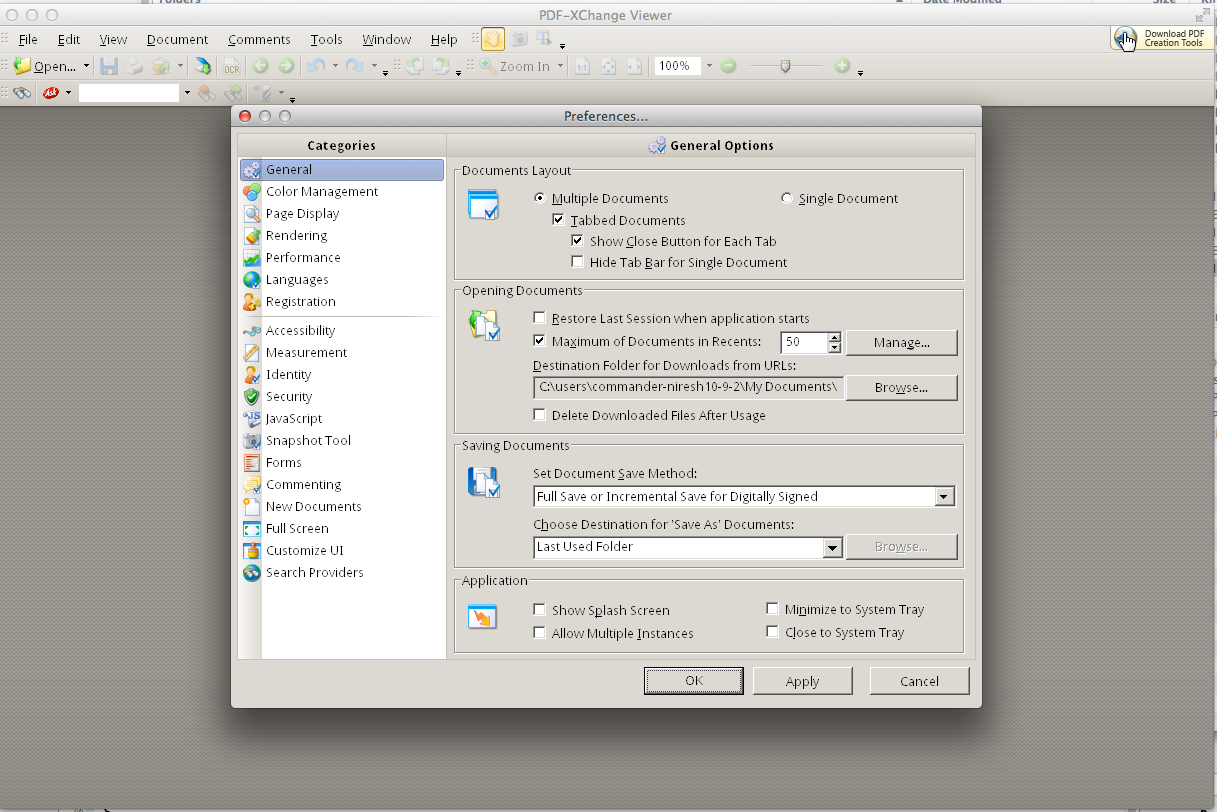This screenshot has width=1217, height=812.
Task: Click the Manage... recents button
Action: pyautogui.click(x=902, y=343)
